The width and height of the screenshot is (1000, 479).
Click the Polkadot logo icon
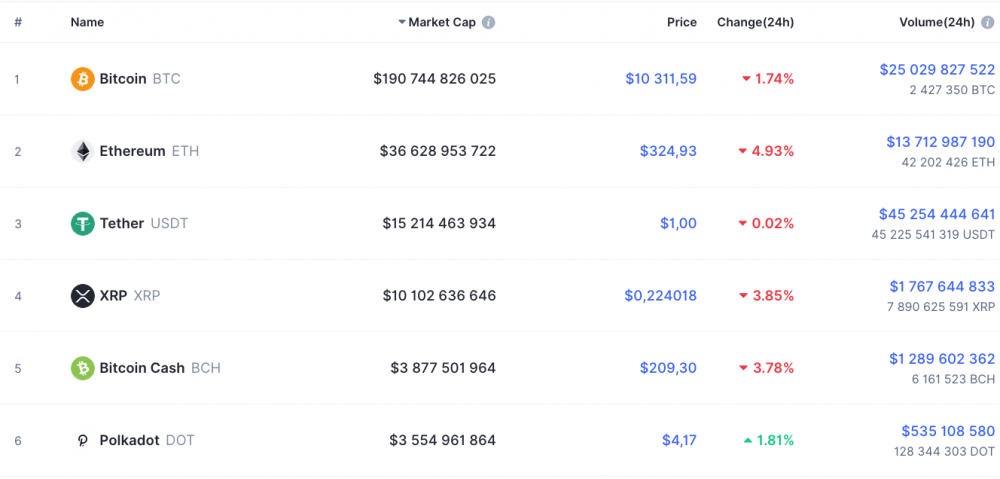tap(82, 440)
